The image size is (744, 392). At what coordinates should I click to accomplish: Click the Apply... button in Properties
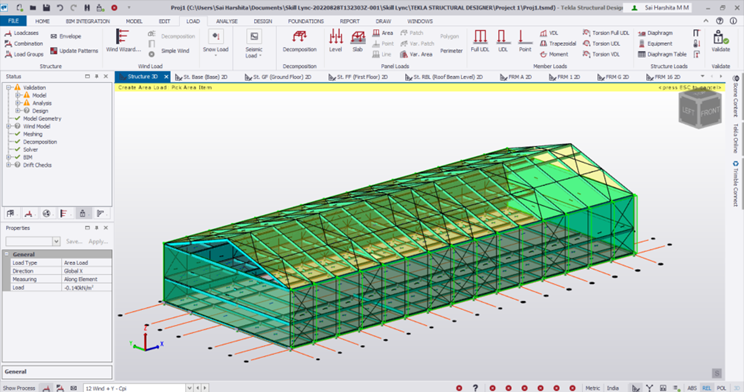[98, 241]
